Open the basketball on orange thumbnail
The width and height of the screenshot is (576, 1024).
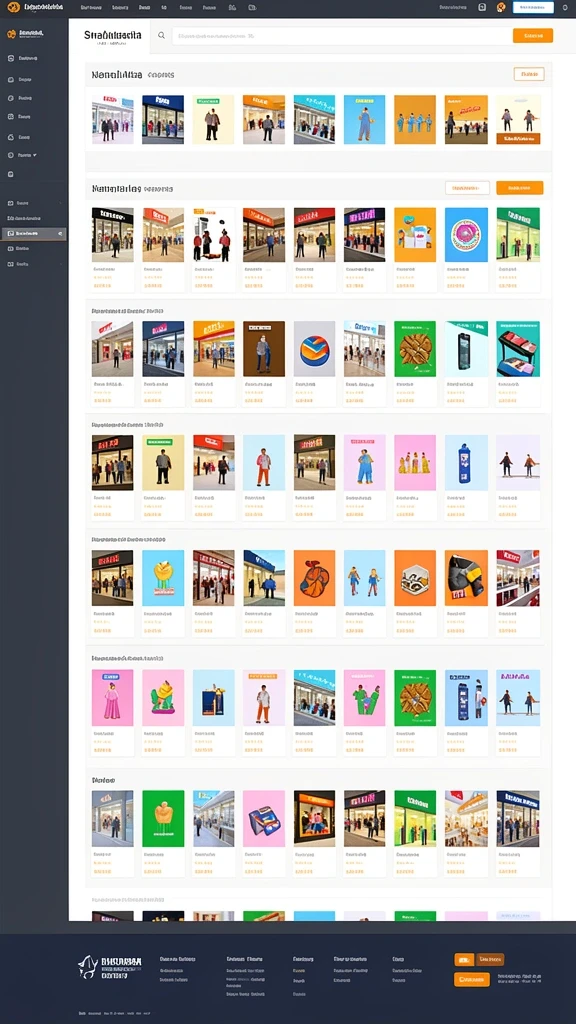314,577
